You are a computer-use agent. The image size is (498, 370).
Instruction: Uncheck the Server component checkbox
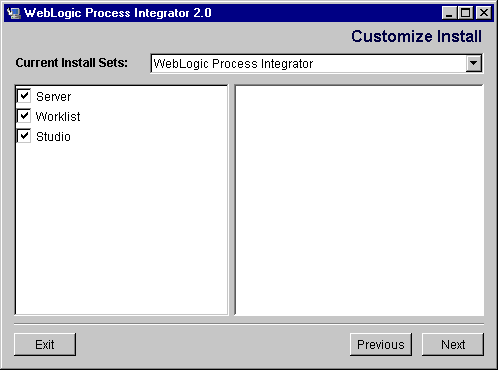[x=24, y=96]
